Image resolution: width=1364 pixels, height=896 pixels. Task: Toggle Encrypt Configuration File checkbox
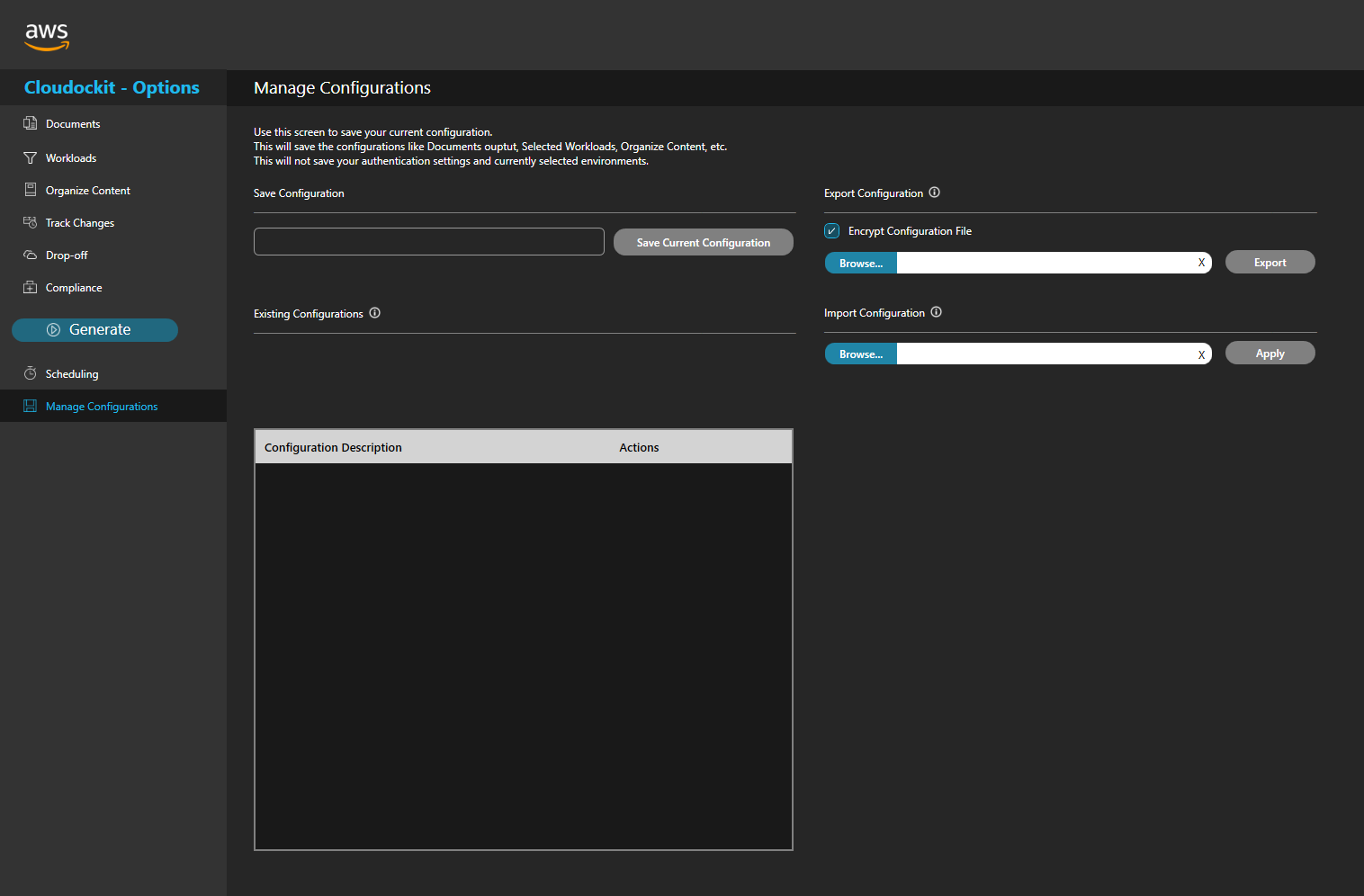click(x=832, y=231)
